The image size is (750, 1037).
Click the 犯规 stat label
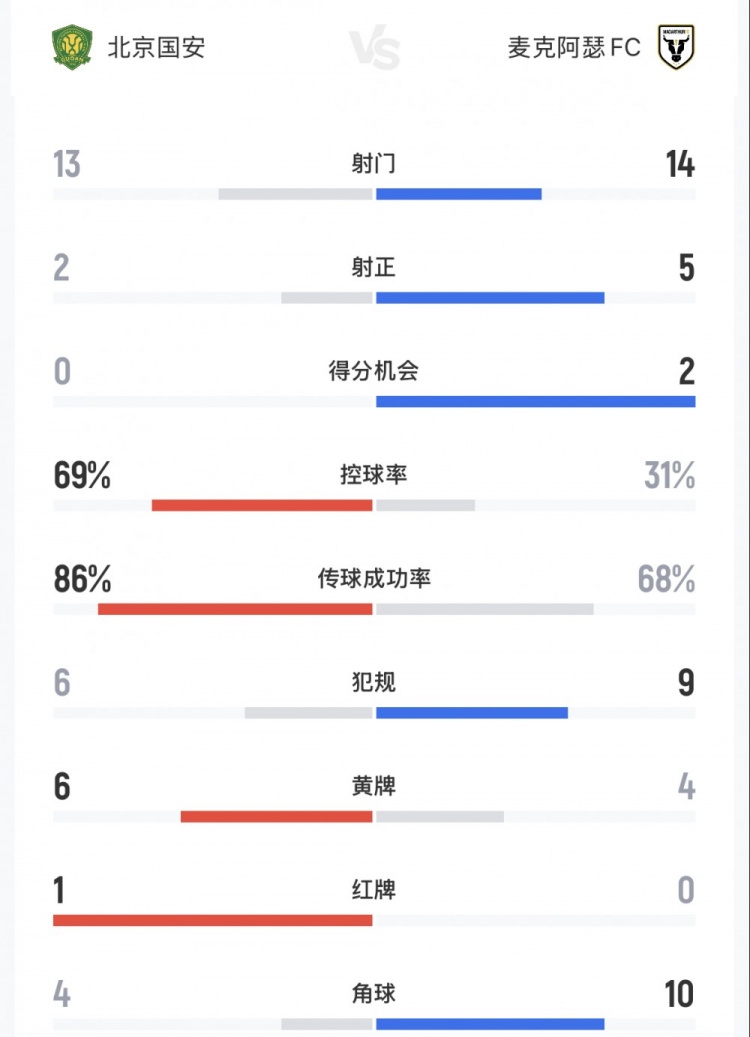373,683
